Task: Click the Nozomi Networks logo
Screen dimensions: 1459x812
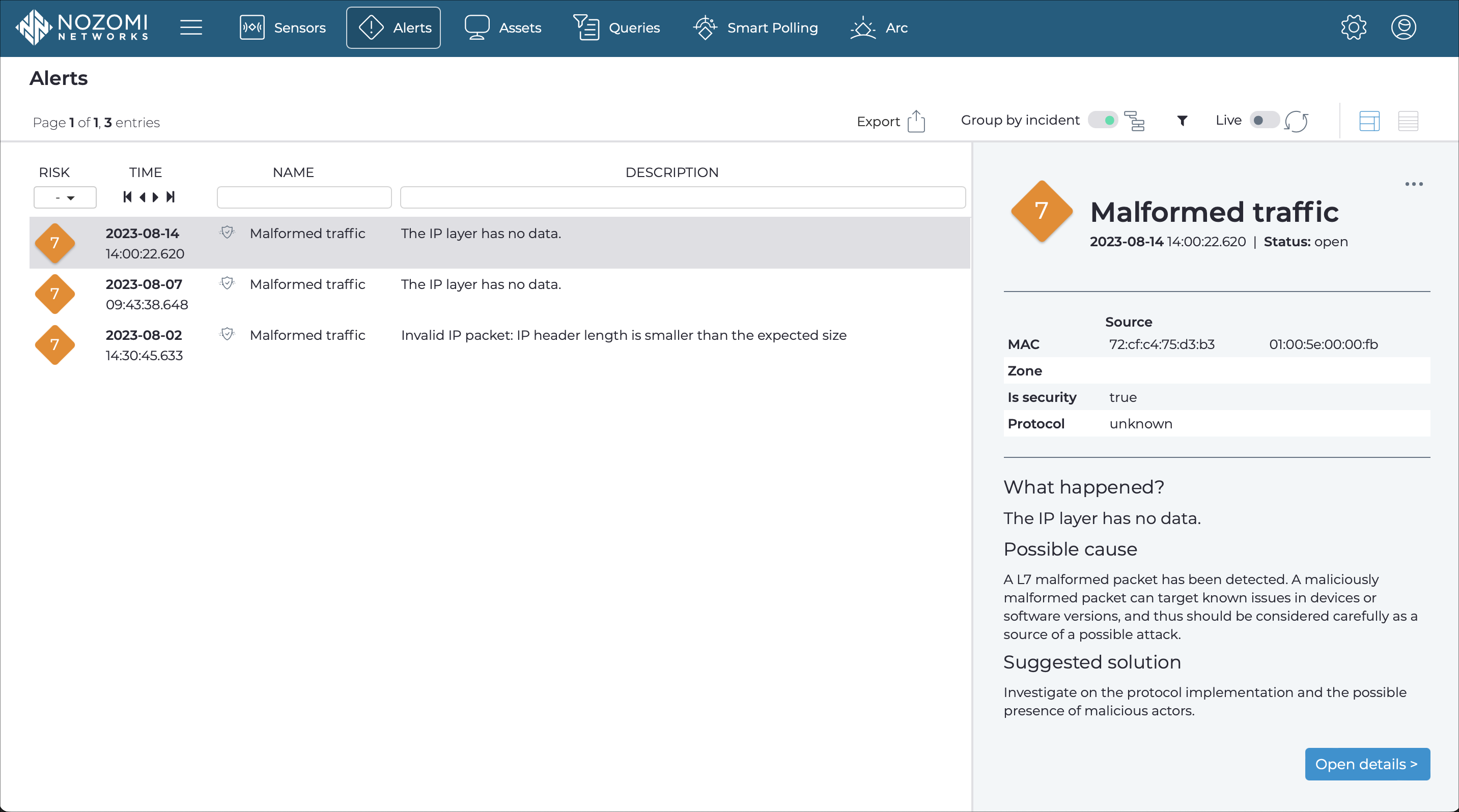Action: point(82,27)
